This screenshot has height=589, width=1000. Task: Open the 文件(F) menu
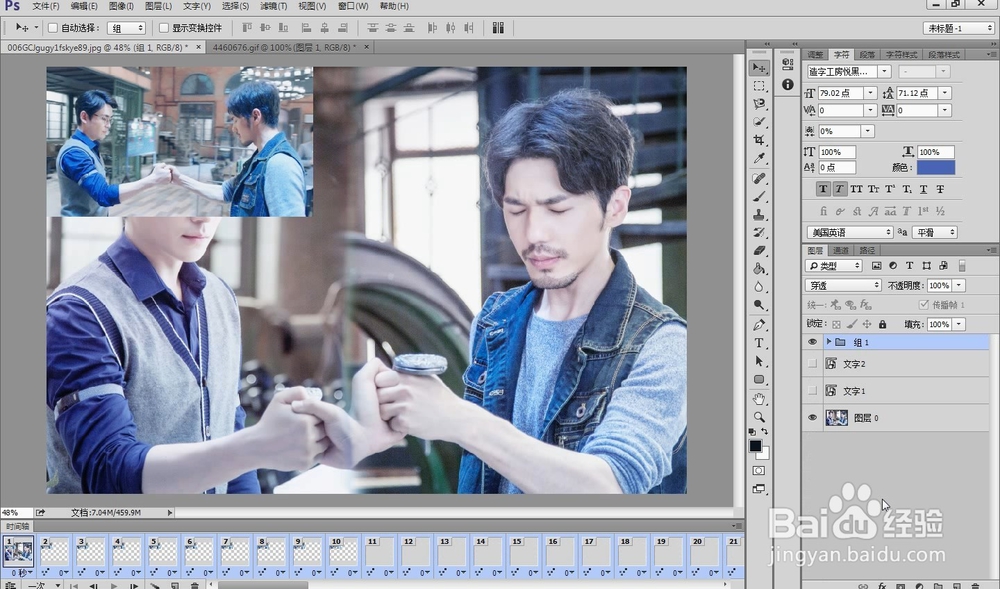(45, 6)
